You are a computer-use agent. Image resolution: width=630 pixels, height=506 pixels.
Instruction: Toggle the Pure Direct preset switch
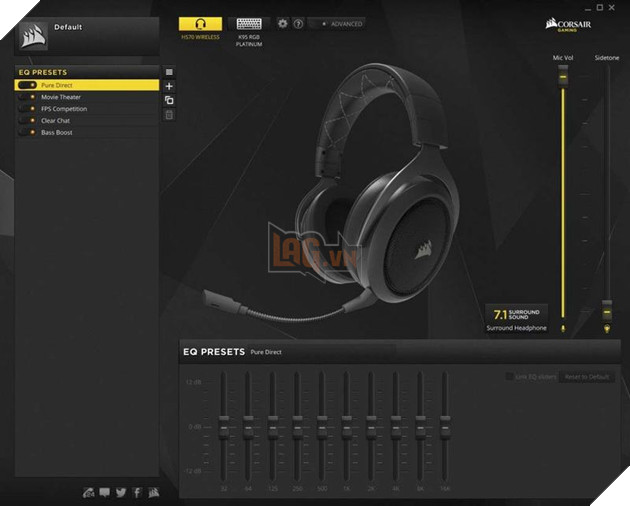28,85
